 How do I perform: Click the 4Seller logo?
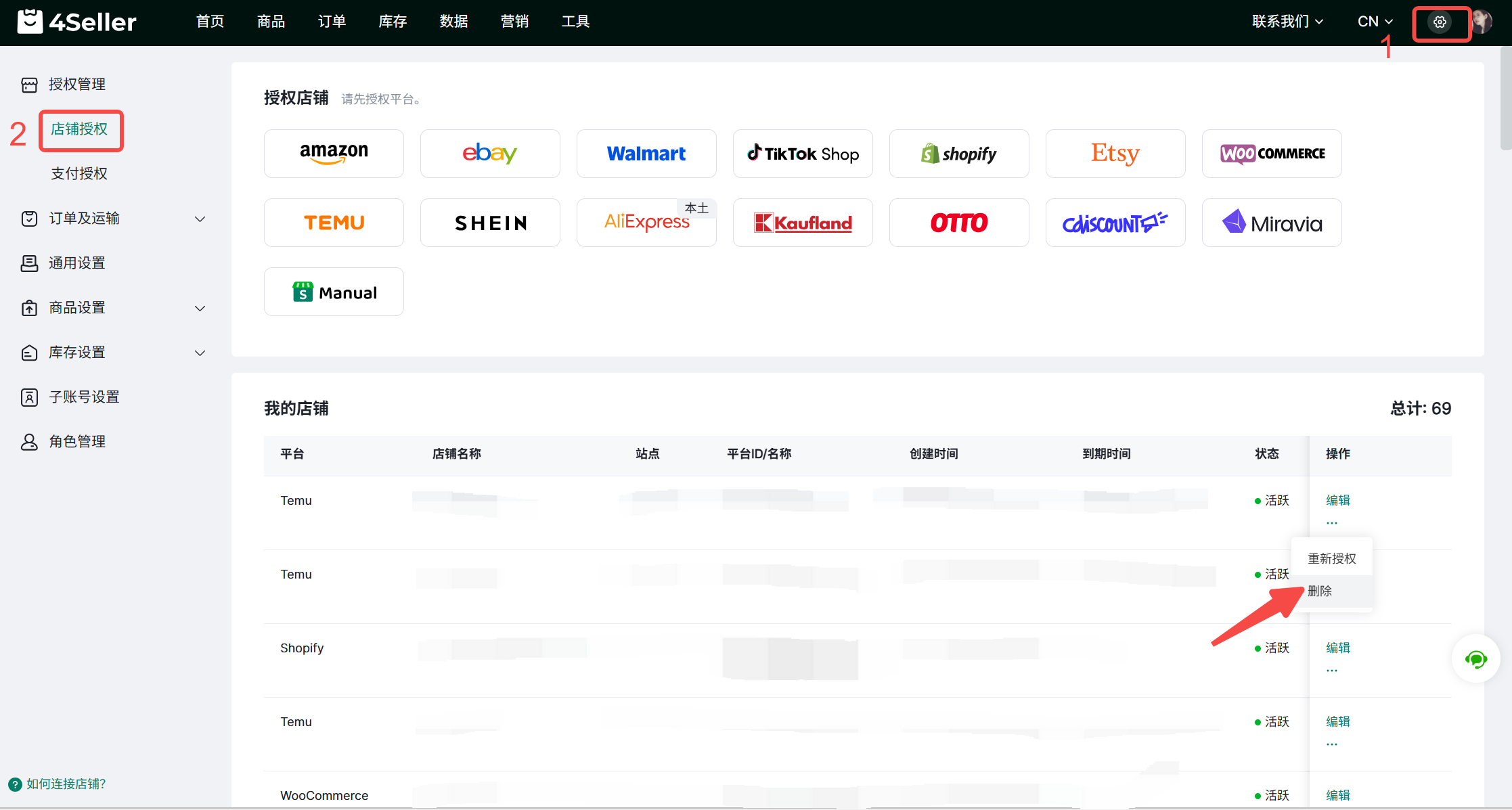(x=77, y=22)
